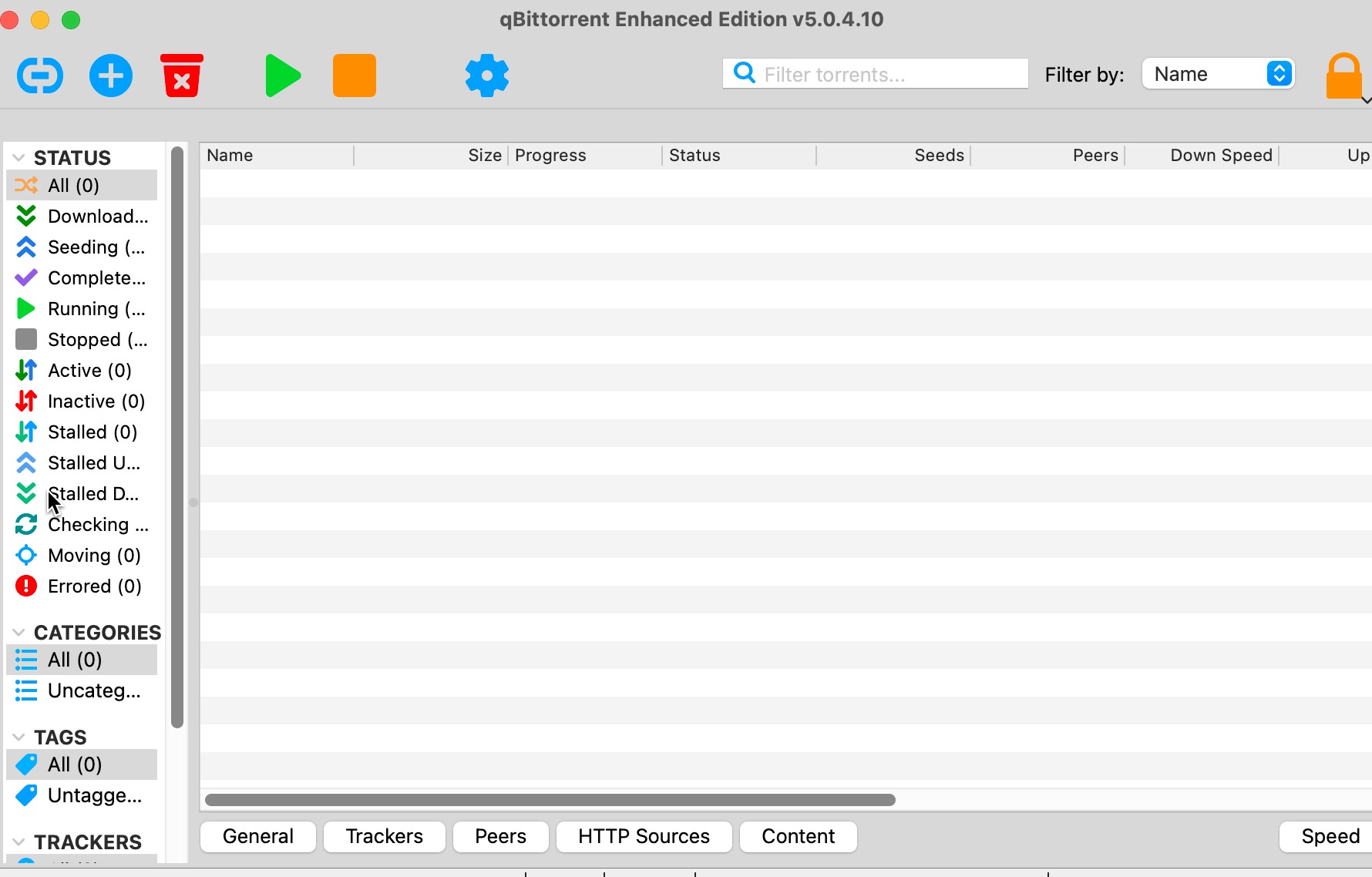
Task: Collapse the TRACKERS section
Action: [x=19, y=842]
